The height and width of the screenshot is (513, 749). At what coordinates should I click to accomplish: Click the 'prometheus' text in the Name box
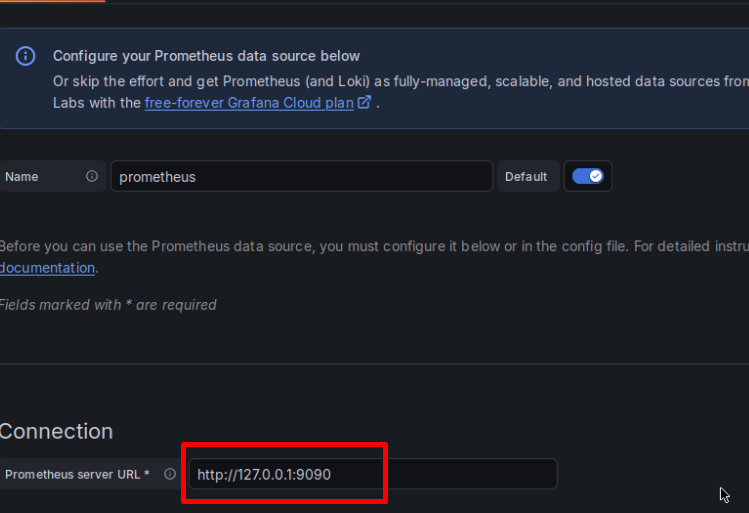157,177
